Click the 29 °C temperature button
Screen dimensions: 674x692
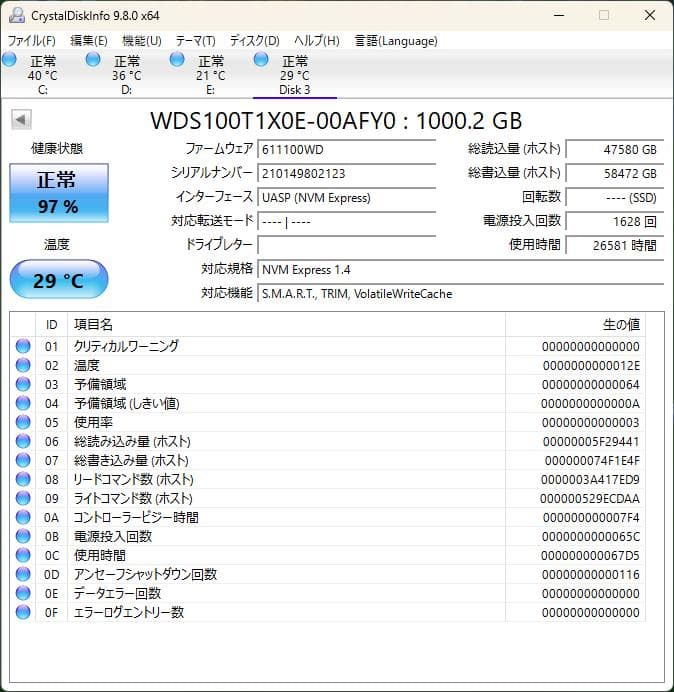(59, 279)
